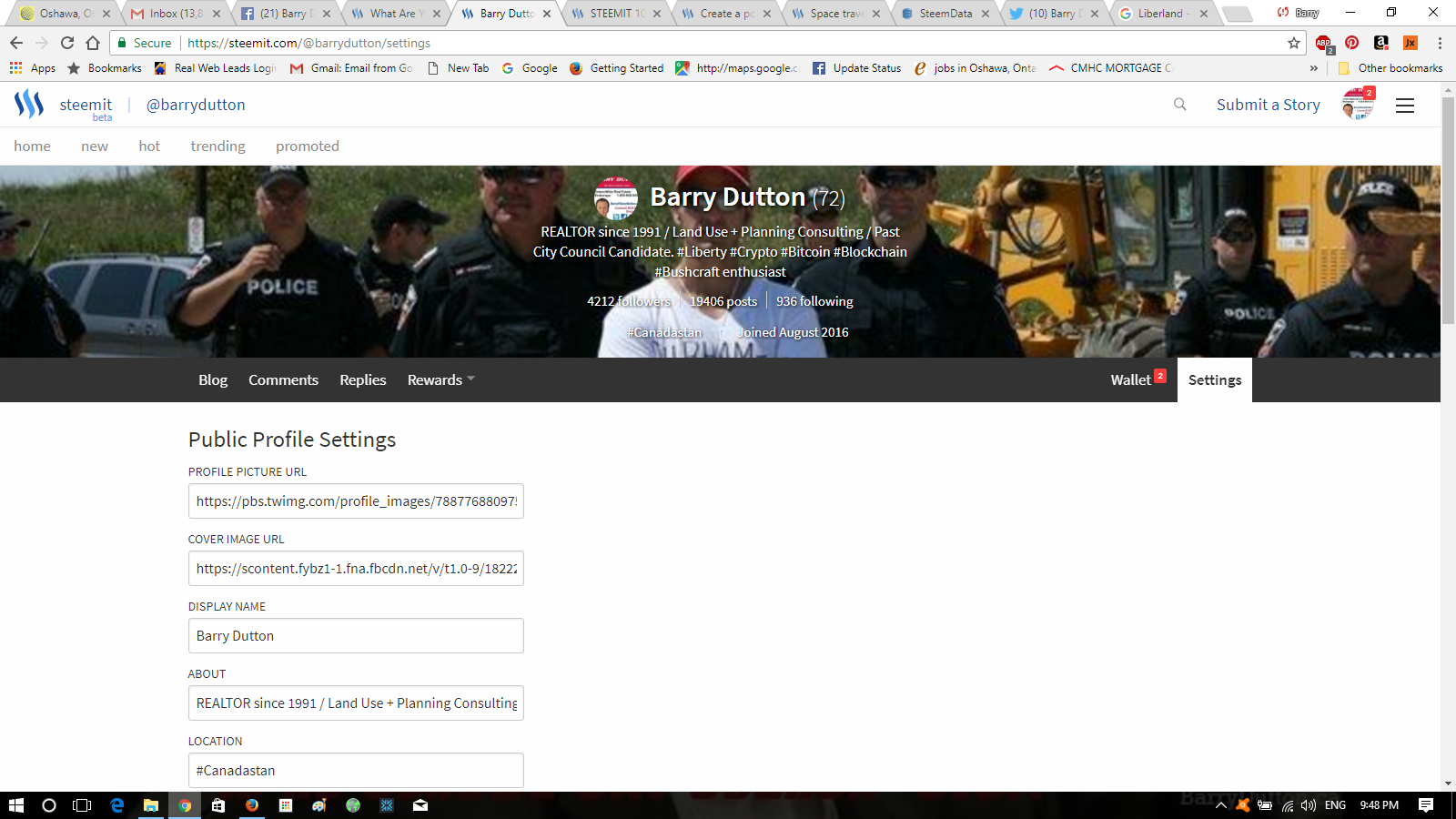Open Task View on the taskbar
The width and height of the screenshot is (1456, 819).
pyautogui.click(x=82, y=805)
